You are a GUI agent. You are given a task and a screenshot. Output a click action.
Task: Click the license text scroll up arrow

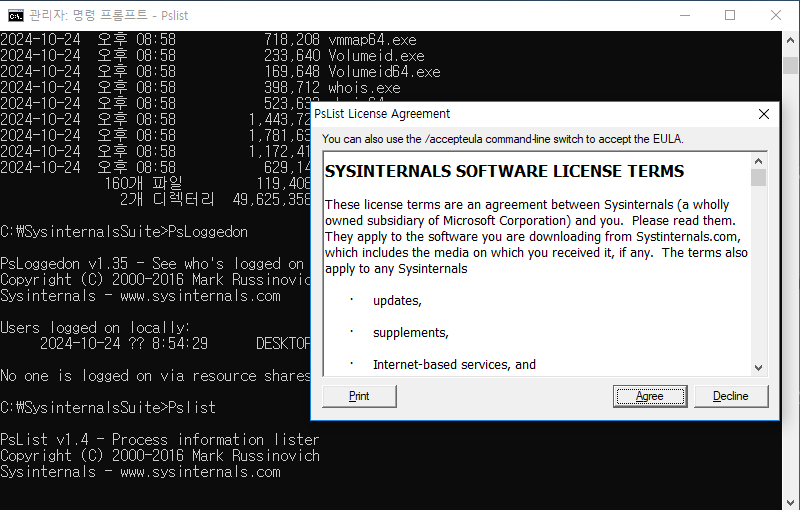point(758,161)
